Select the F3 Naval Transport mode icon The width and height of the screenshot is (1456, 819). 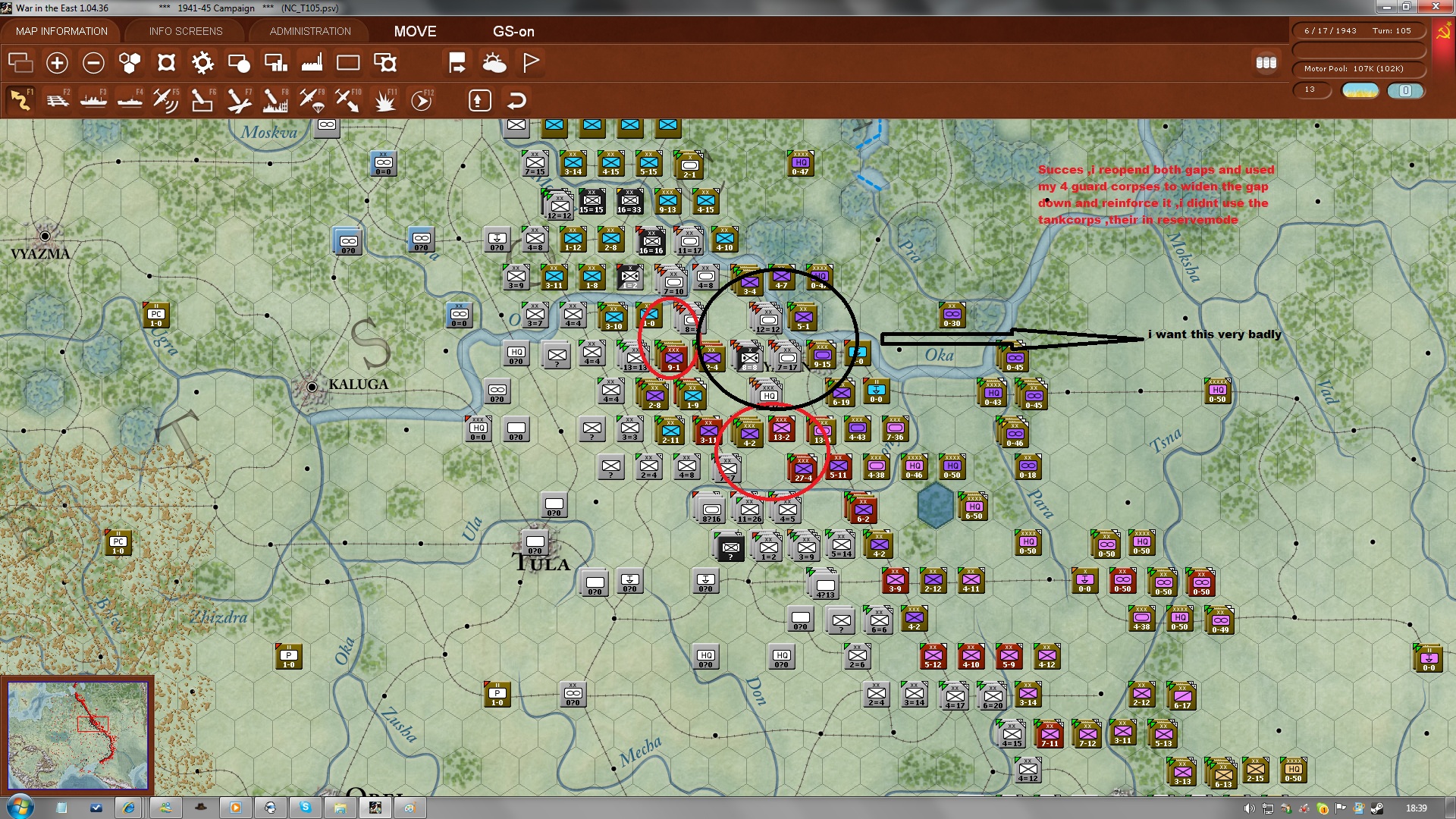click(x=93, y=100)
